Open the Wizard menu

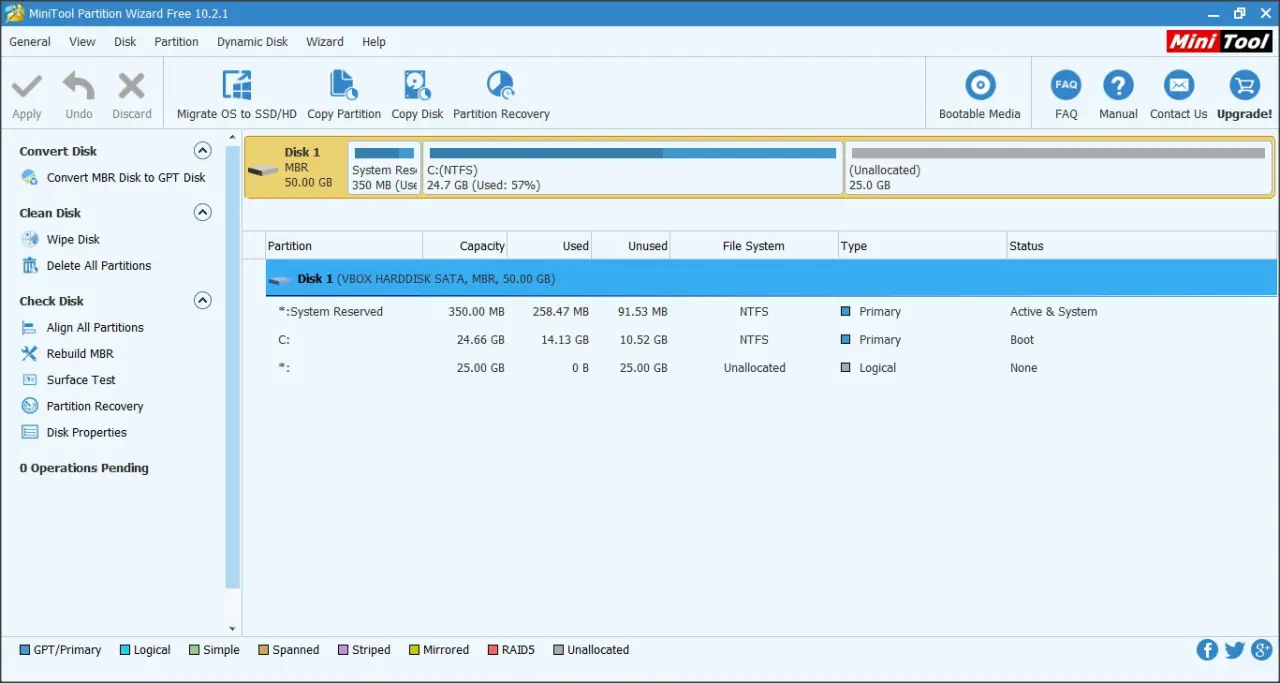(324, 42)
